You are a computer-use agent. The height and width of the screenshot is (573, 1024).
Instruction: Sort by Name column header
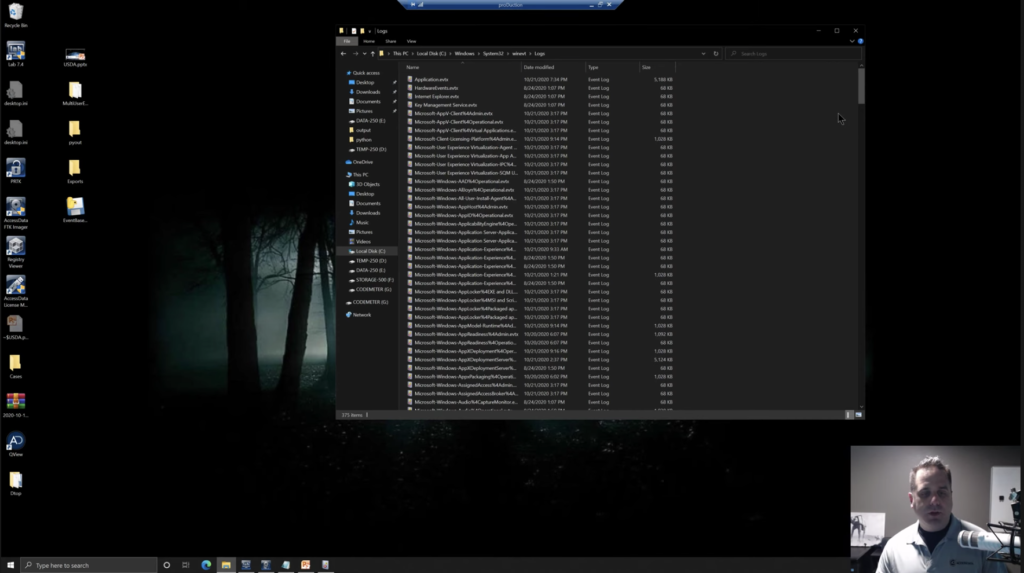coord(462,67)
